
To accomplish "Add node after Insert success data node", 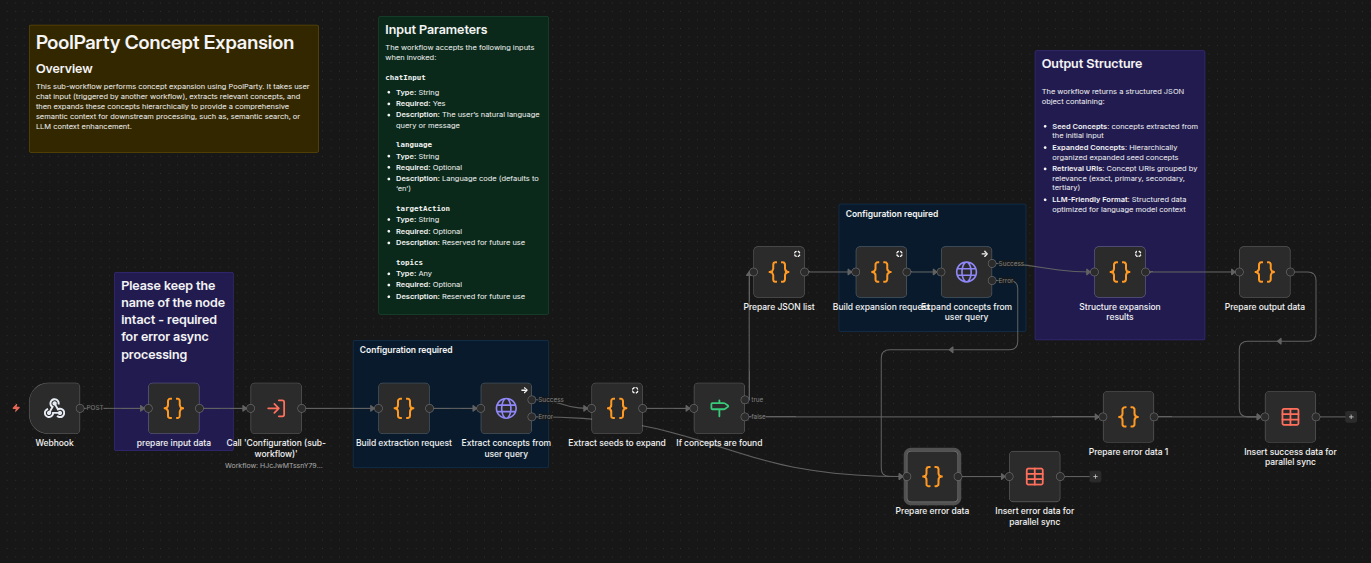I will [x=1351, y=417].
